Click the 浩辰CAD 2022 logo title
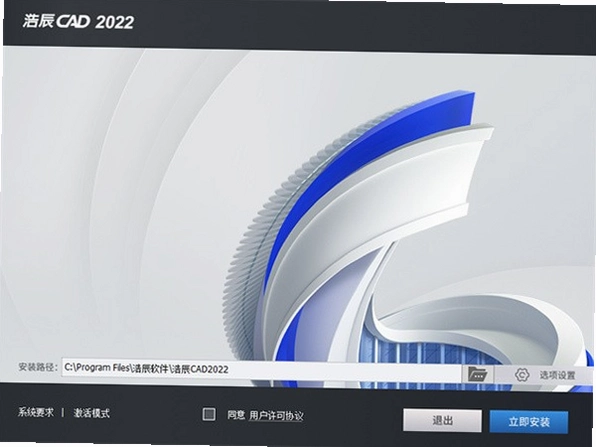The height and width of the screenshot is (447, 596). click(x=78, y=22)
